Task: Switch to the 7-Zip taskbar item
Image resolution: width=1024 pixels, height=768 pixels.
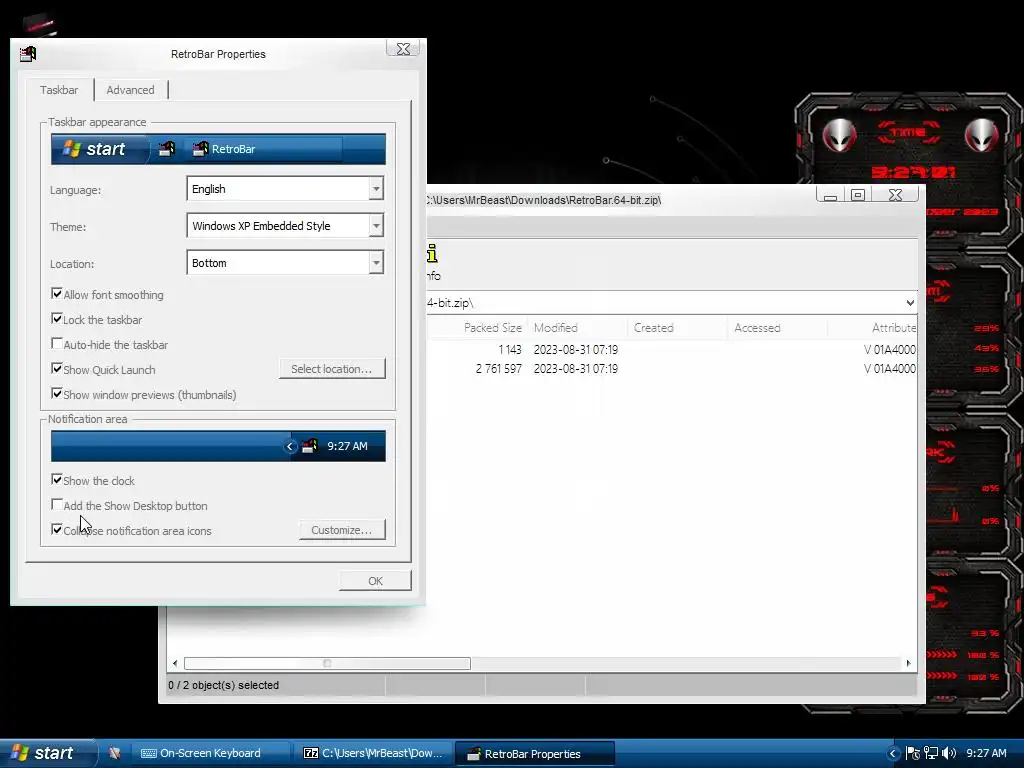Action: [373, 753]
